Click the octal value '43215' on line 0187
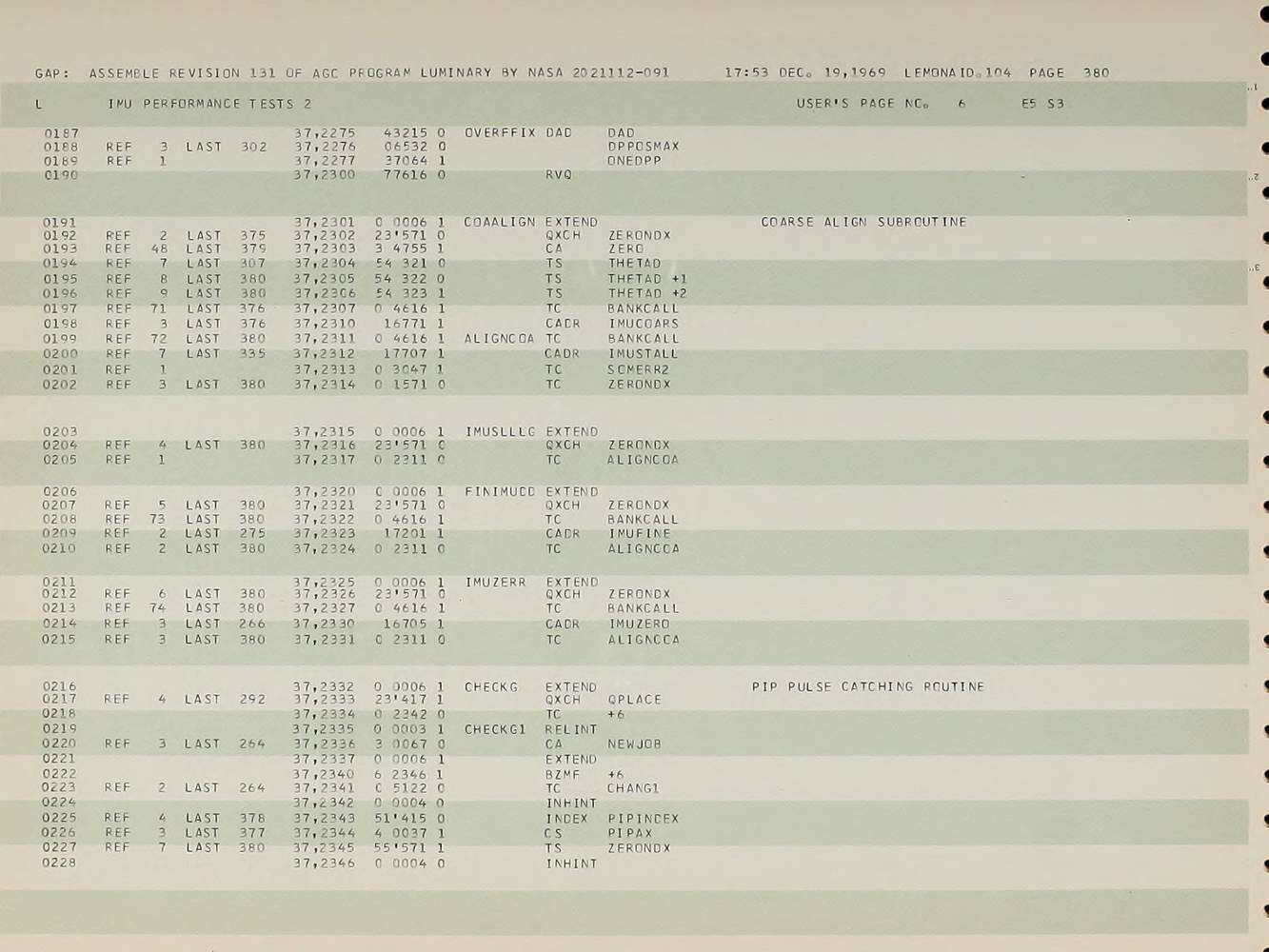 [406, 133]
